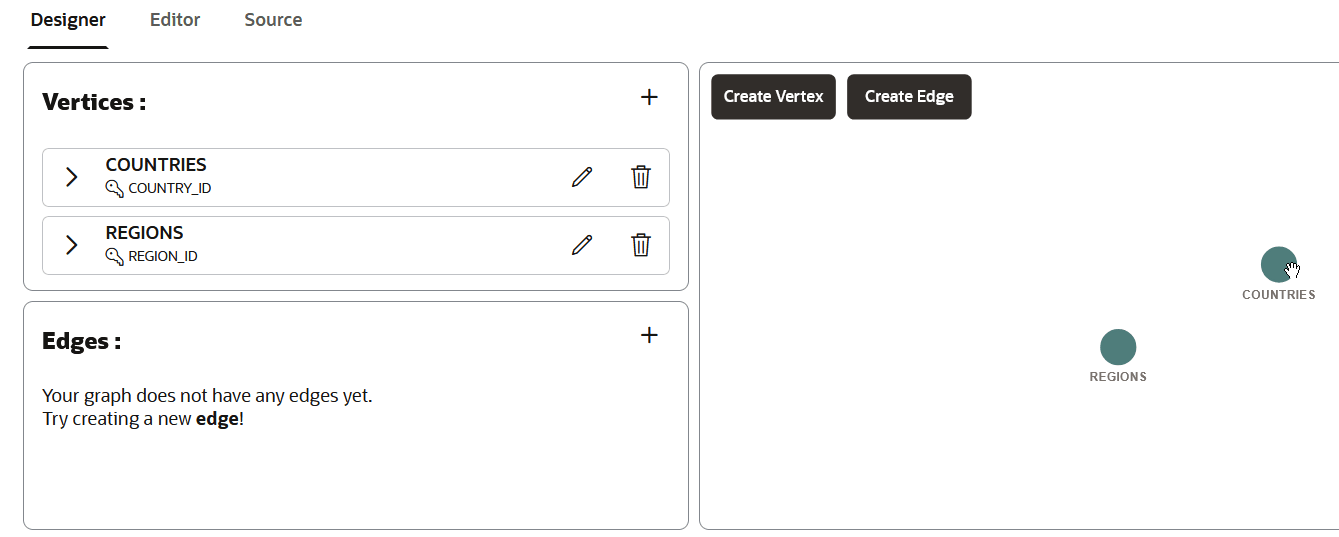Expand the COUNTRIES vertex details
Image resolution: width=1339 pixels, height=537 pixels.
(71, 177)
